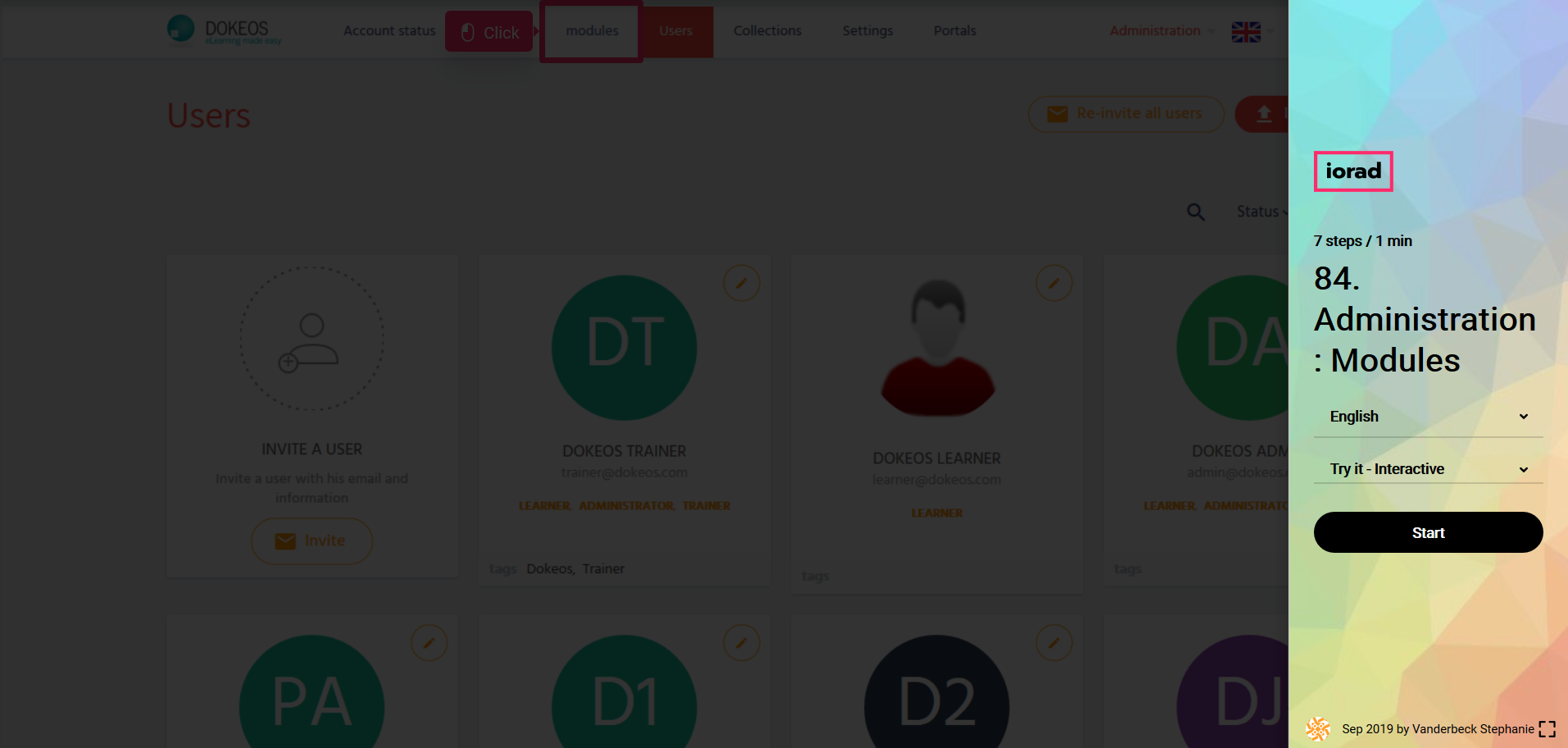Click the search magnifier icon
1568x748 pixels.
click(1196, 212)
